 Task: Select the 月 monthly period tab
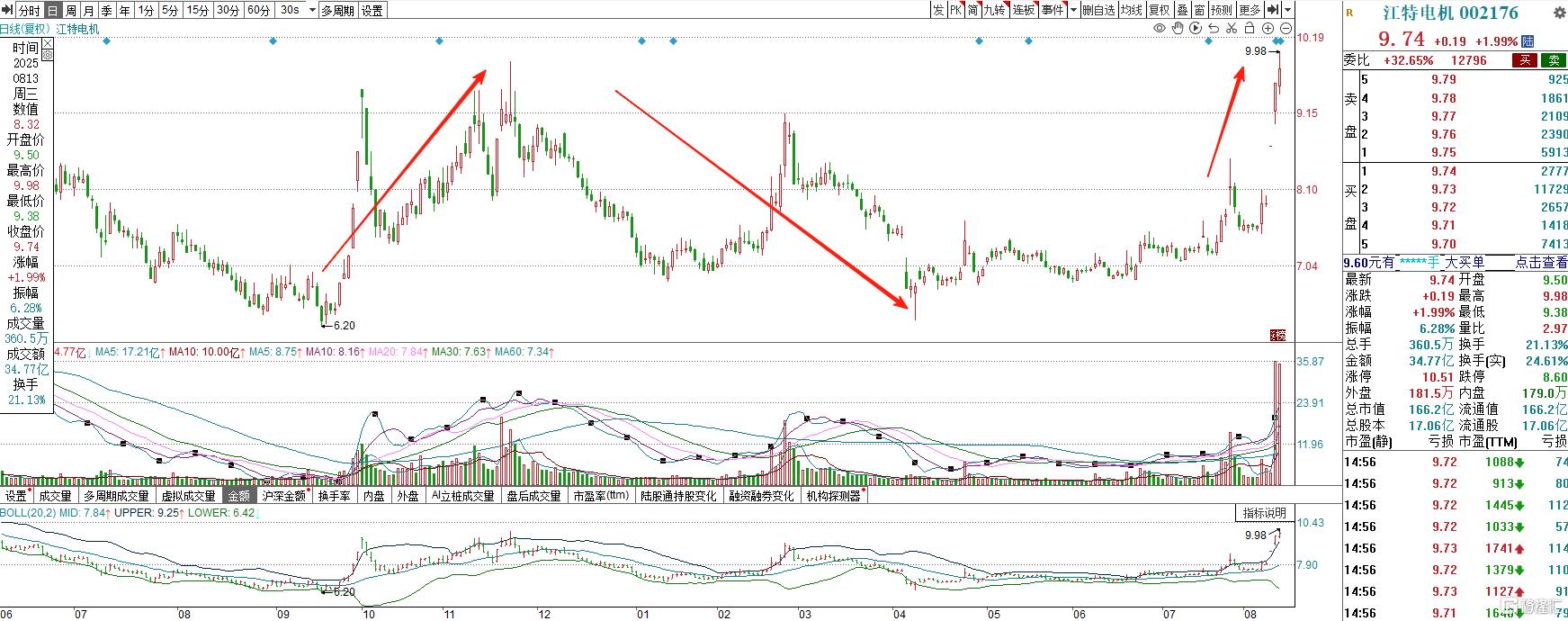(88, 10)
